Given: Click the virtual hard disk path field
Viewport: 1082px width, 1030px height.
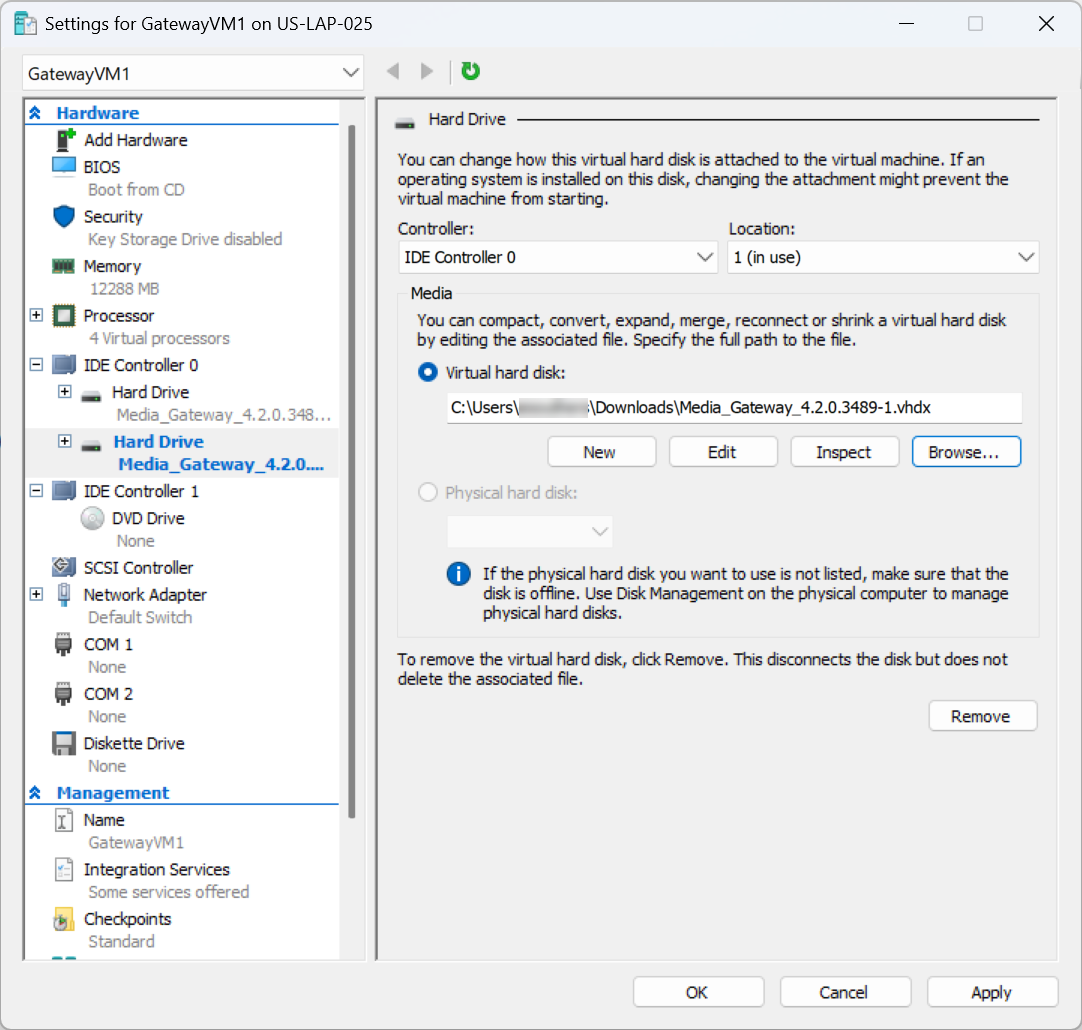Looking at the screenshot, I should [x=734, y=408].
